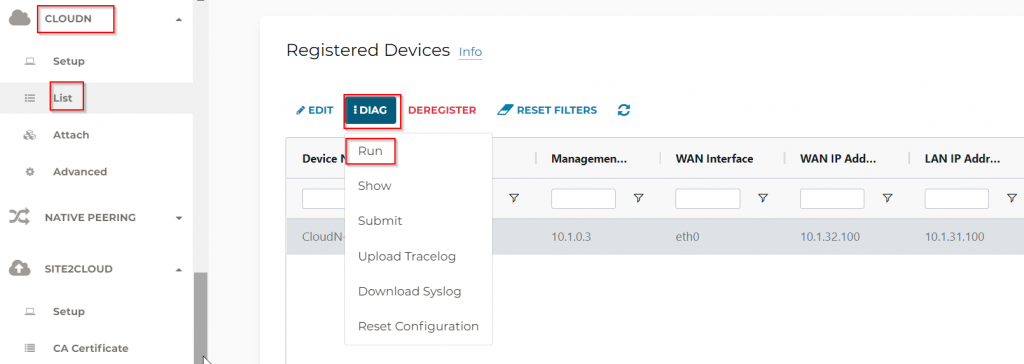Click the WAN IP Address filter input

832,199
